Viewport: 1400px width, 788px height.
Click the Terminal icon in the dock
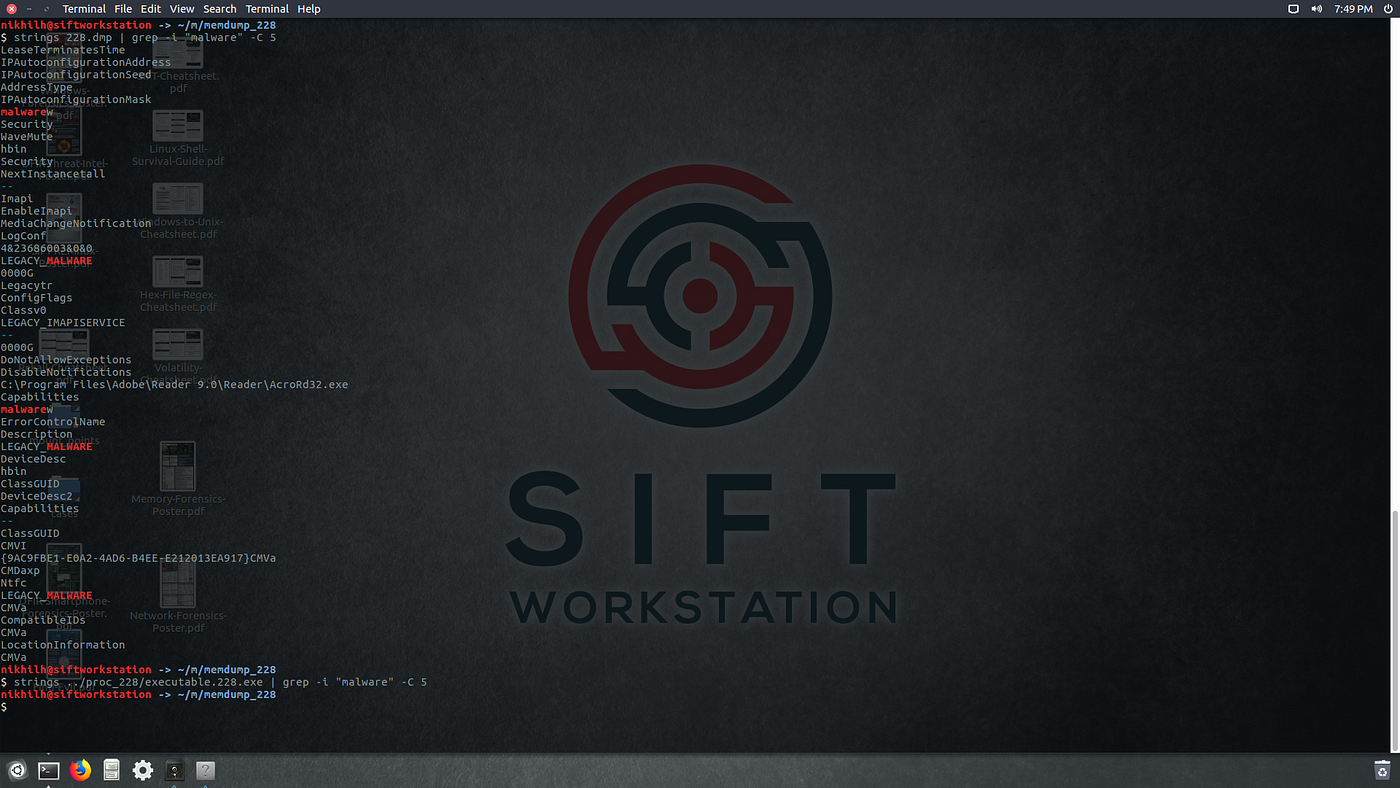[48, 770]
